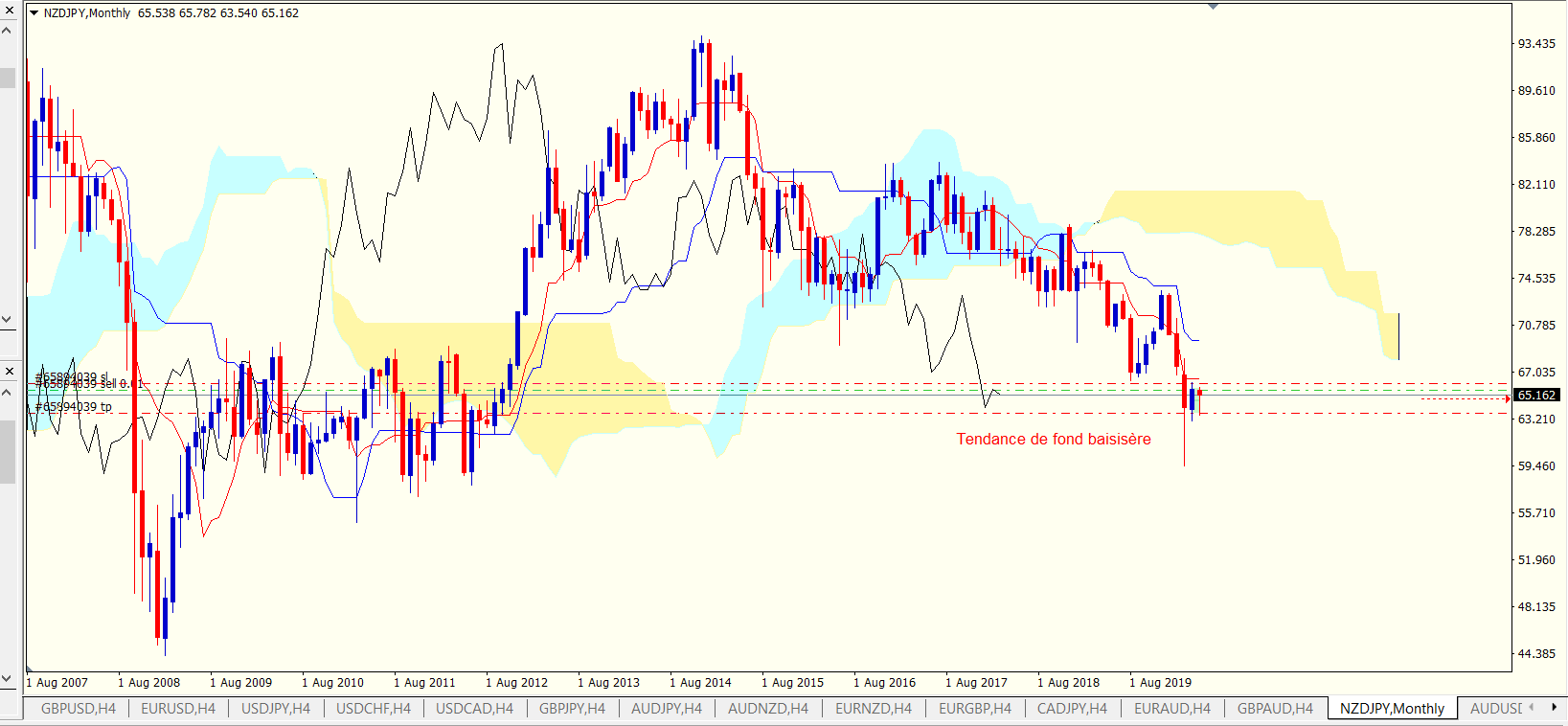The height and width of the screenshot is (726, 1568).
Task: Close the lower left side panel
Action: pos(9,371)
